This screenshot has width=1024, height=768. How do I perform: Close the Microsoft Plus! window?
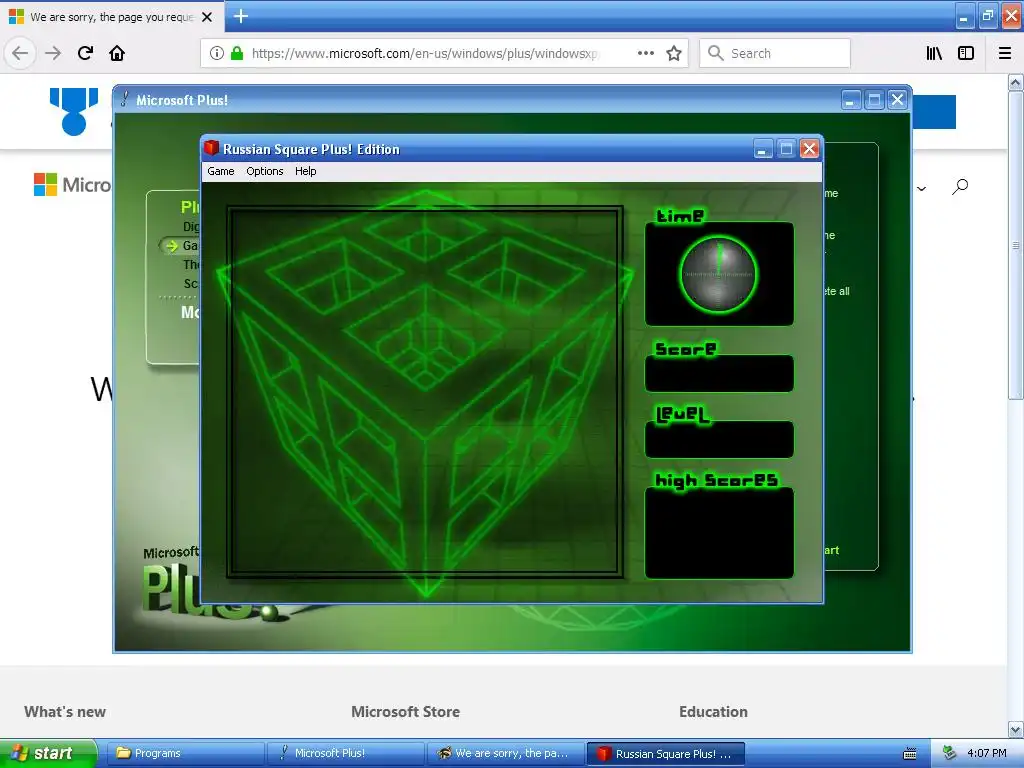[x=898, y=100]
